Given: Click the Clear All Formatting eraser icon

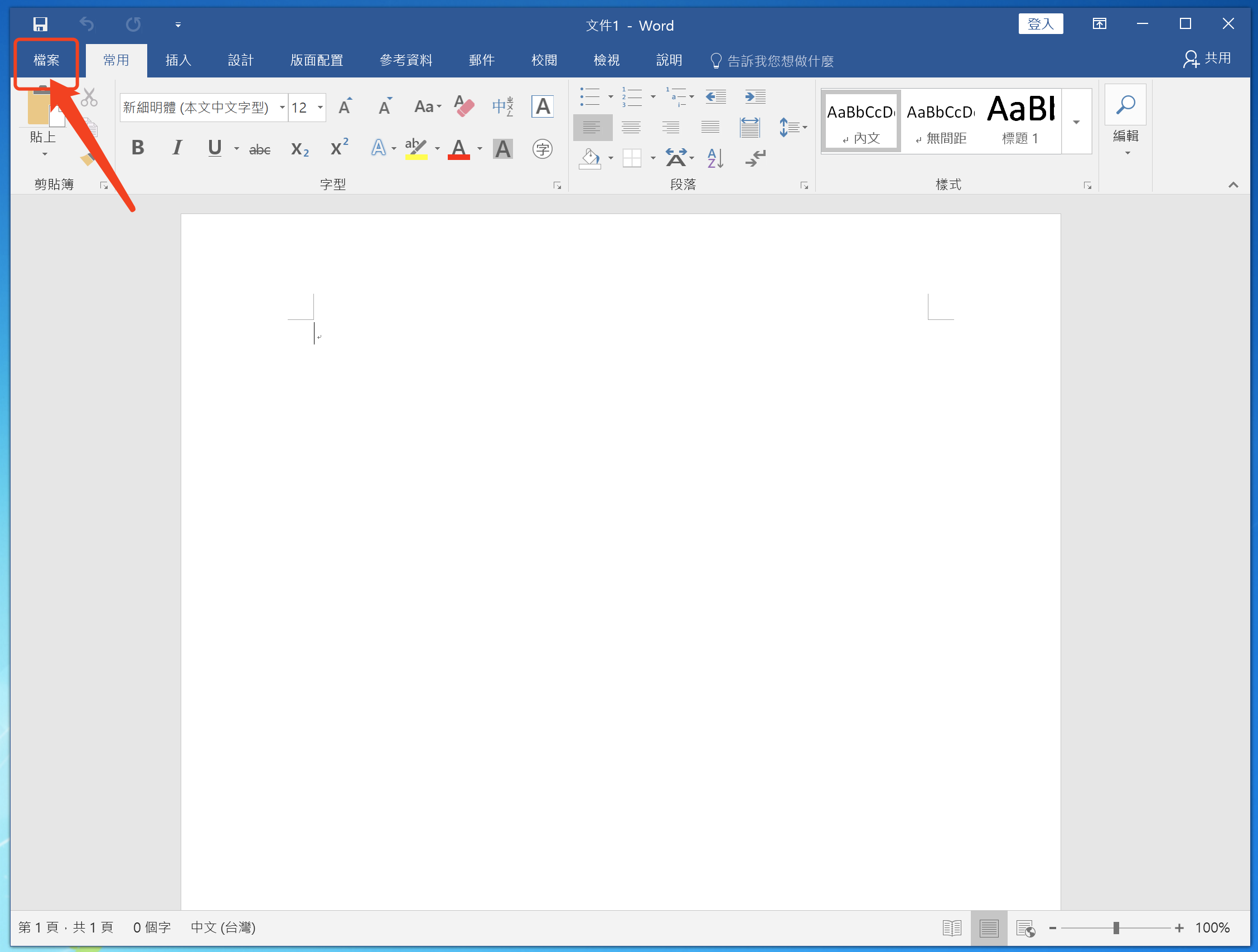Looking at the screenshot, I should tap(464, 106).
